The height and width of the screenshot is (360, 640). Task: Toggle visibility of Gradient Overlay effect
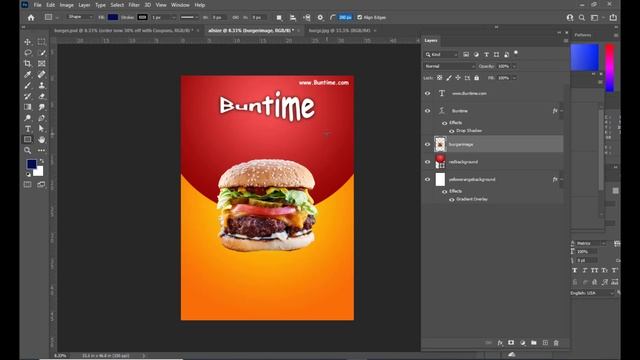click(451, 200)
